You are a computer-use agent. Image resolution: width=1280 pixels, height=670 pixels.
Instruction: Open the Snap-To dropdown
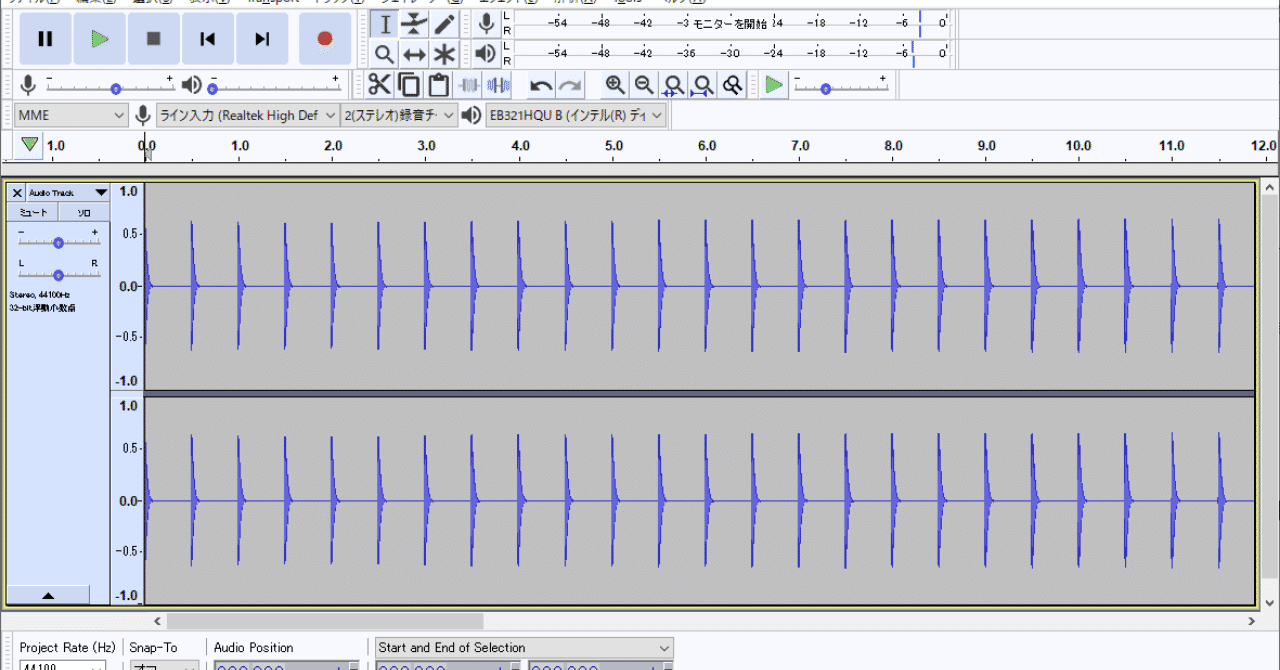163,665
